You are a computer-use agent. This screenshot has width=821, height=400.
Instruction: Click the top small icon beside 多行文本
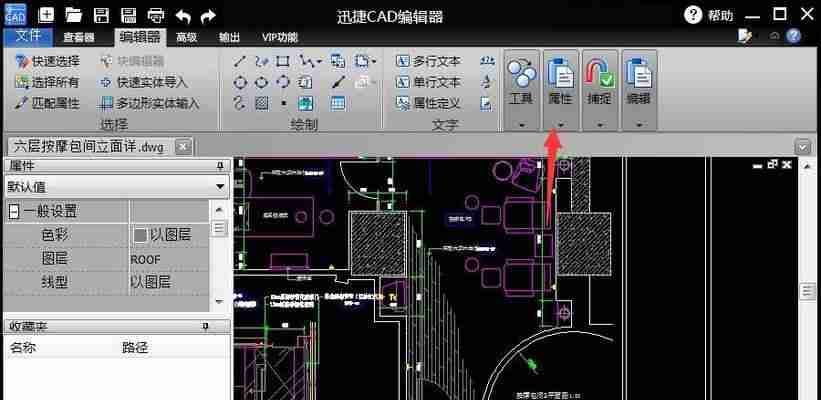487,61
